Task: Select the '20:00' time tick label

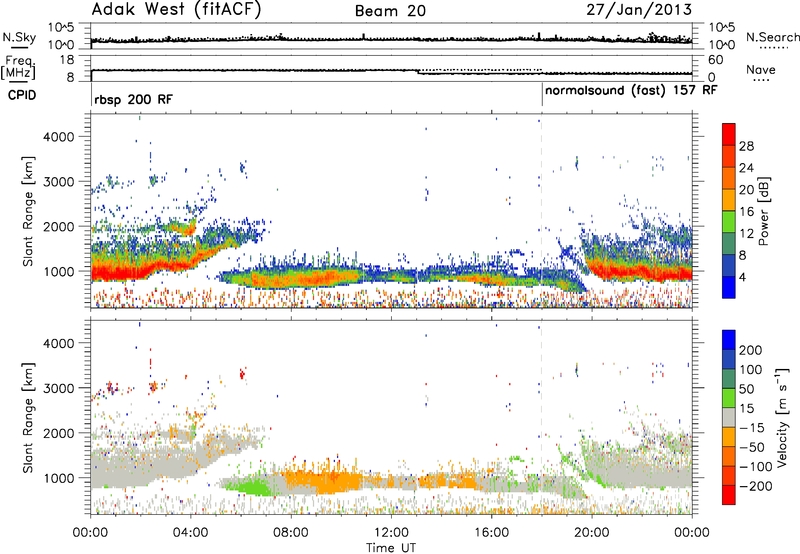Action: pos(591,533)
